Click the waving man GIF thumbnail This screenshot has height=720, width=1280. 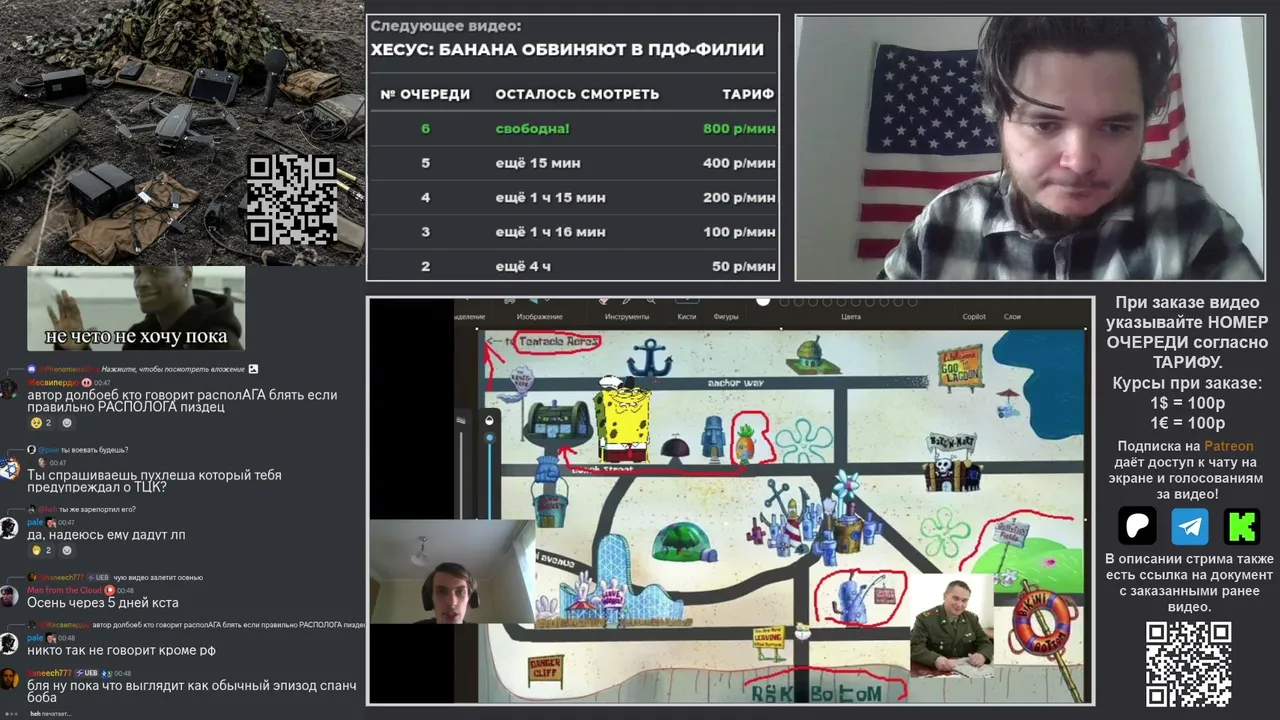(136, 308)
